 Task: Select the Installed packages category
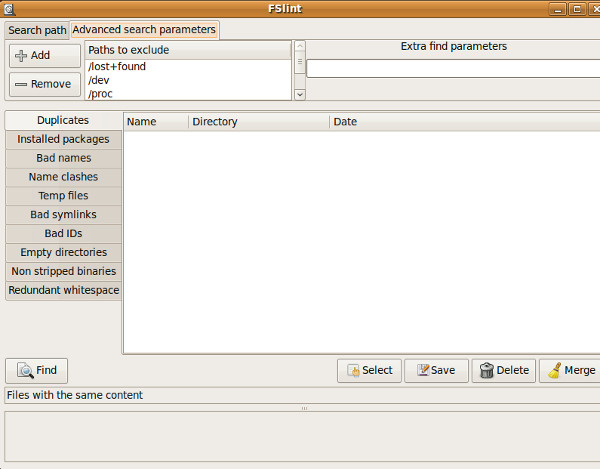(63, 139)
